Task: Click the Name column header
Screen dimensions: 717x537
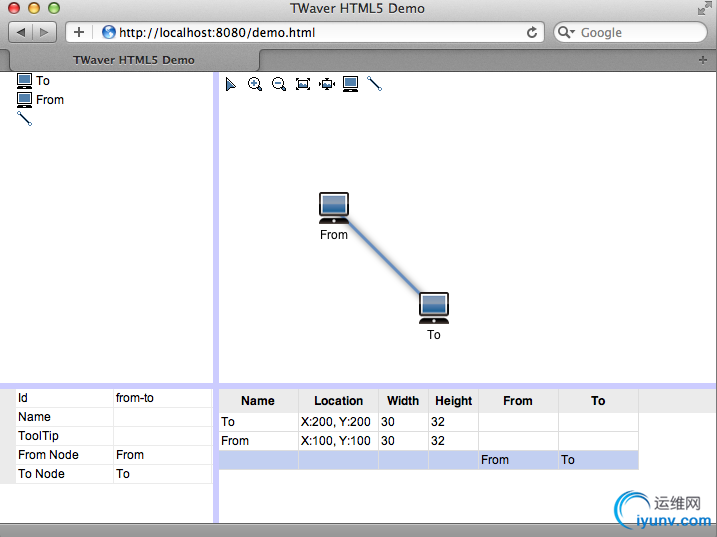Action: [x=258, y=401]
